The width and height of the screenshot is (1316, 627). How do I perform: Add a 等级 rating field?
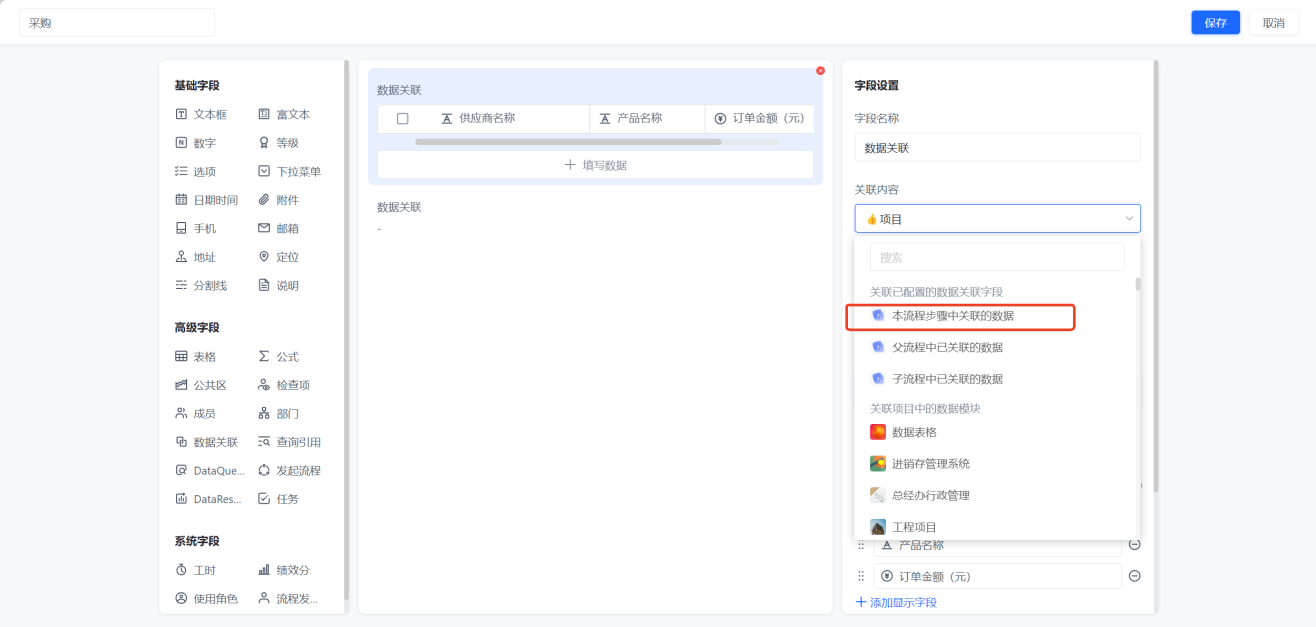(x=279, y=143)
